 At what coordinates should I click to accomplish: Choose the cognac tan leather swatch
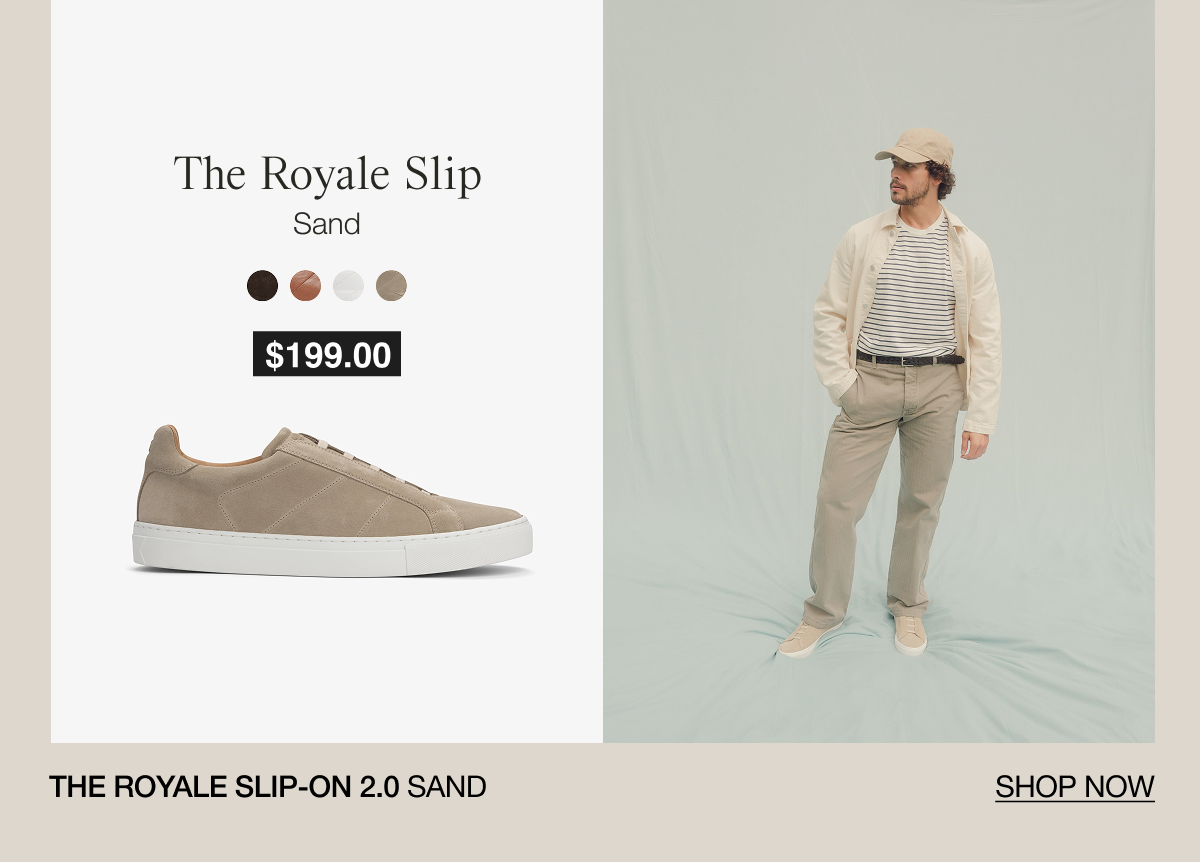(x=305, y=286)
